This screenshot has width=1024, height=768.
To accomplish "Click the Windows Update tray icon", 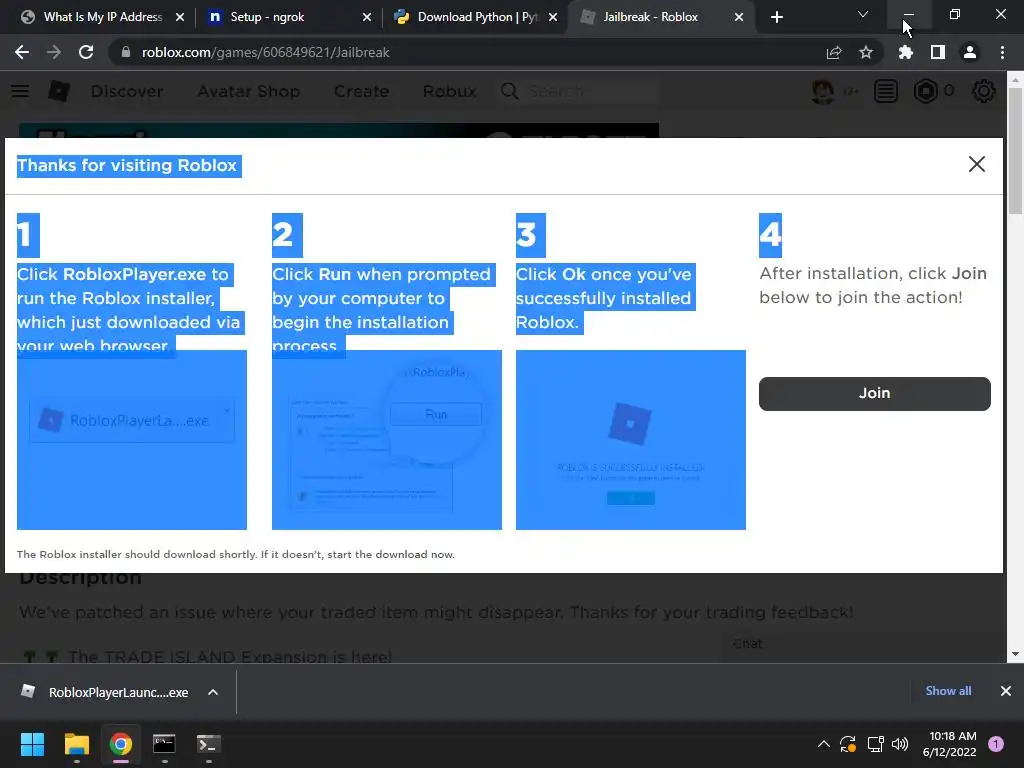I will pyautogui.click(x=848, y=744).
